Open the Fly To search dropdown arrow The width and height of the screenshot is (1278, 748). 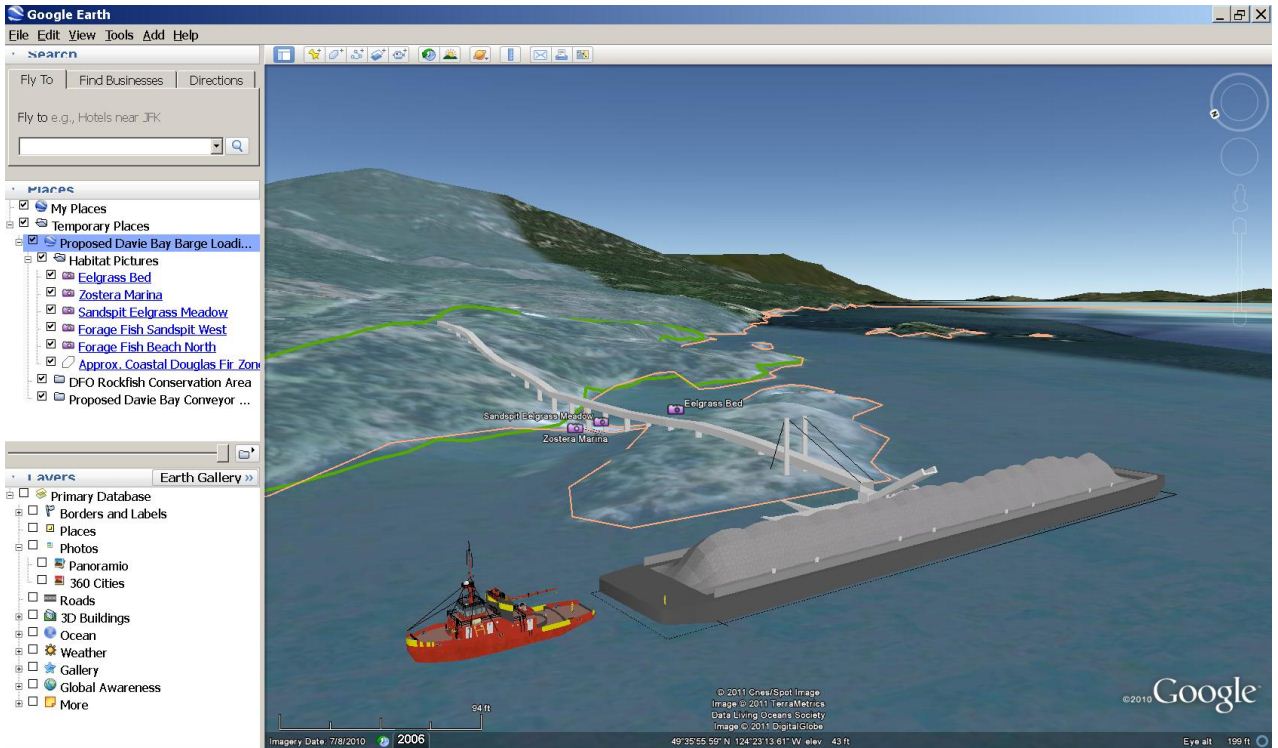pos(218,146)
